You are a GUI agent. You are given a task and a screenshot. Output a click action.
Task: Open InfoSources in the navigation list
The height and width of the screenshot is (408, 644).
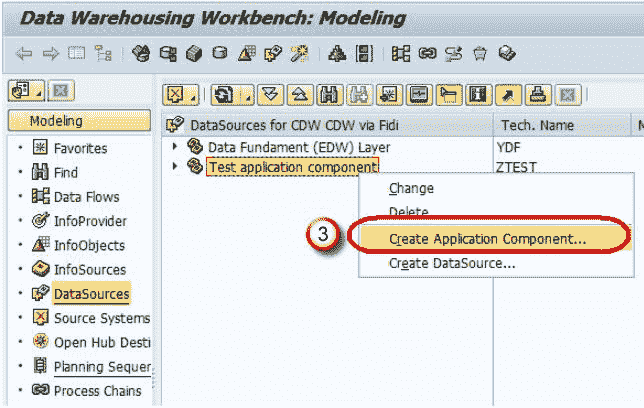(90, 270)
